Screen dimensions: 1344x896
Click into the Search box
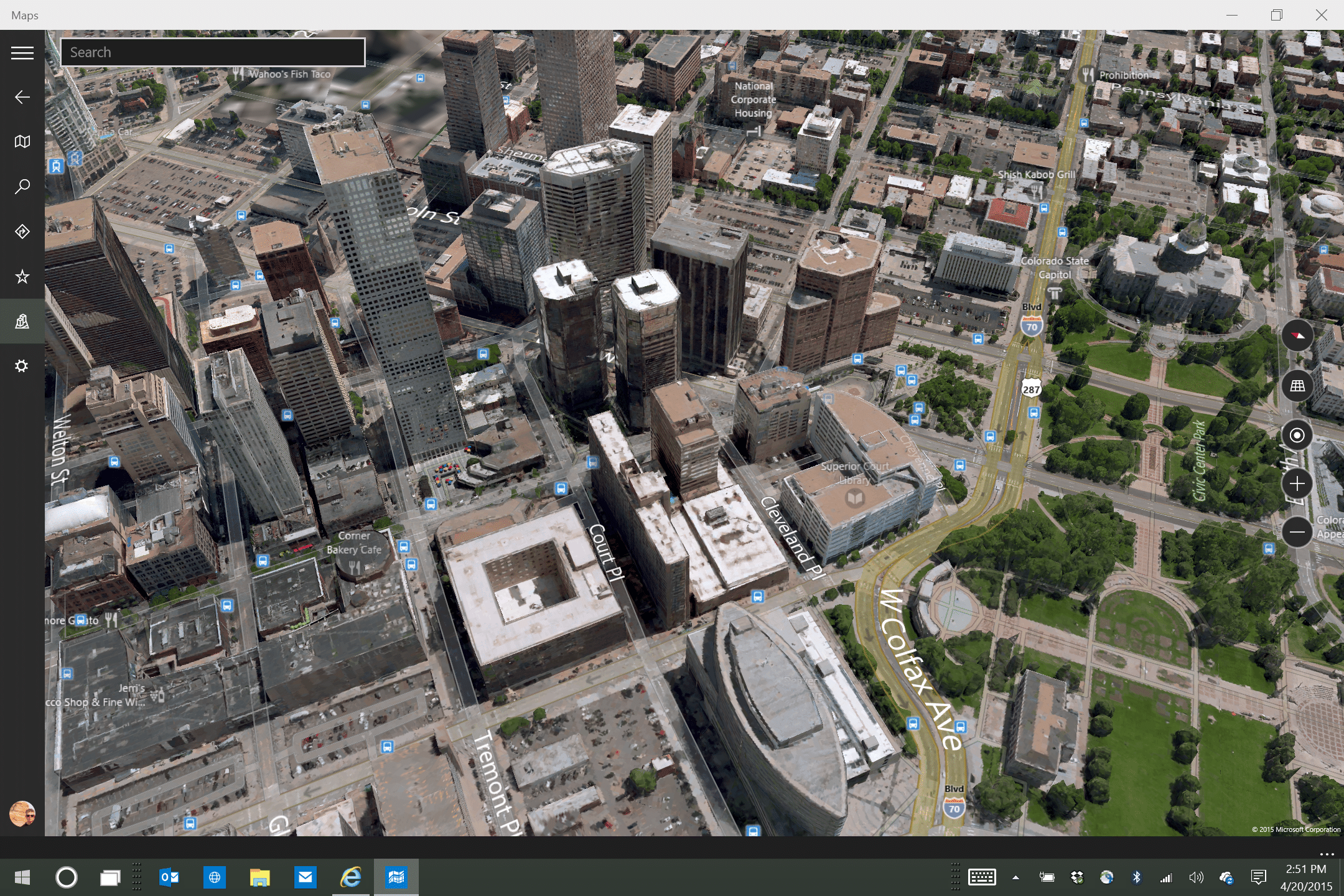click(x=213, y=52)
